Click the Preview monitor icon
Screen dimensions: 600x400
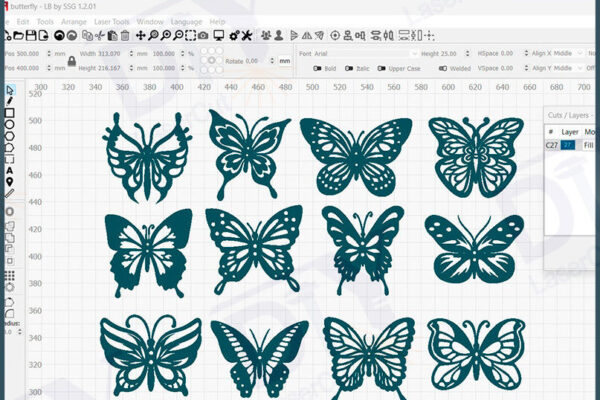point(219,36)
